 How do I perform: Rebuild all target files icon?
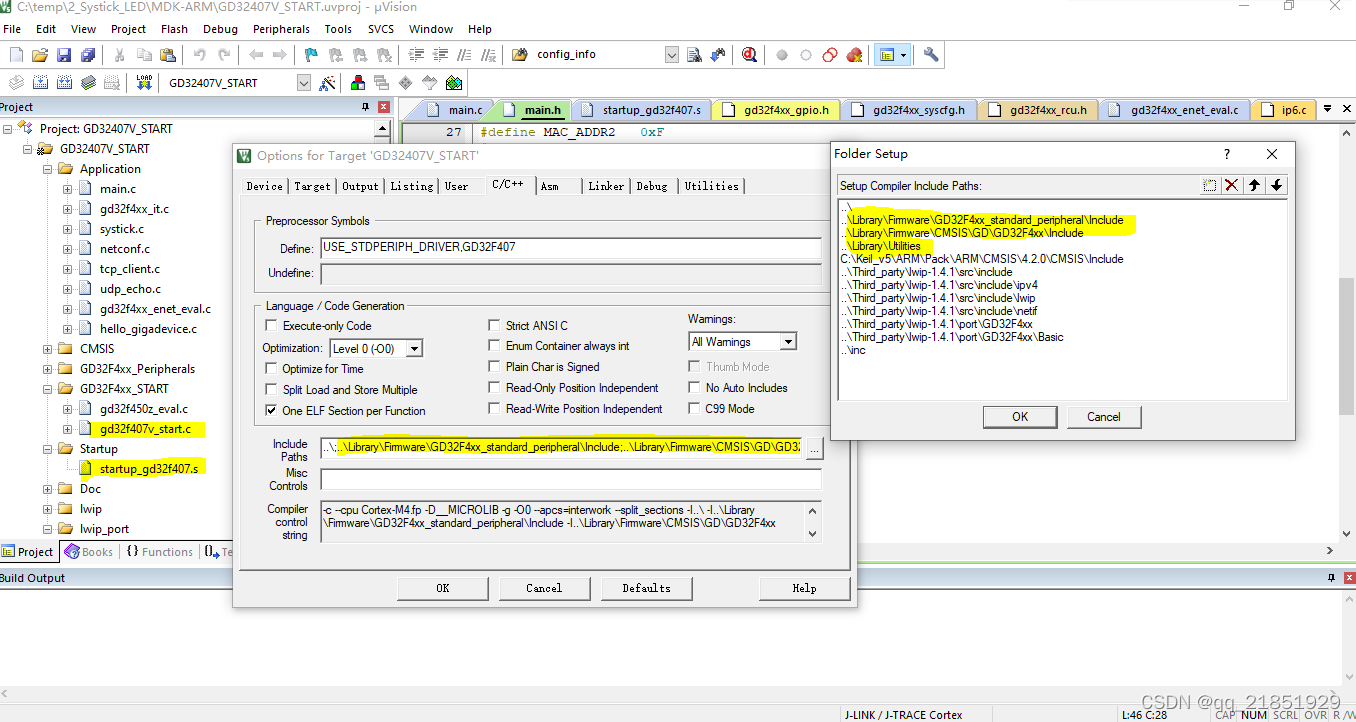click(x=65, y=83)
